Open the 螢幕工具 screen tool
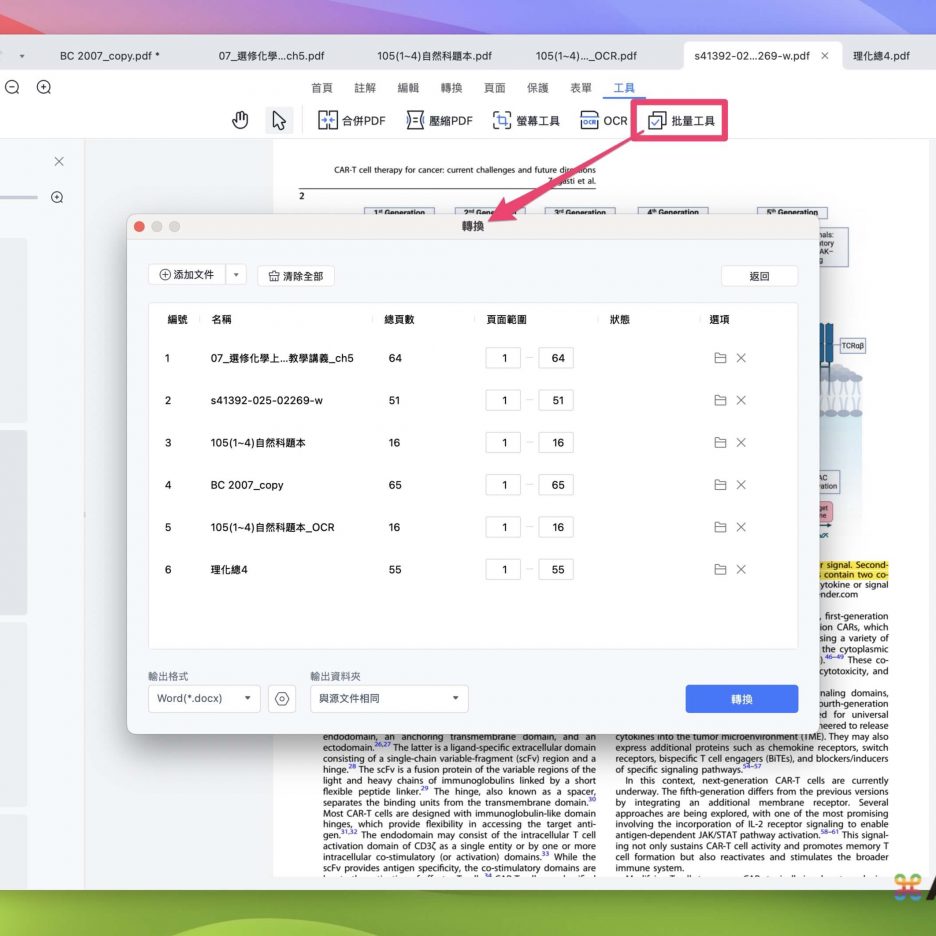This screenshot has width=936, height=936. point(526,121)
